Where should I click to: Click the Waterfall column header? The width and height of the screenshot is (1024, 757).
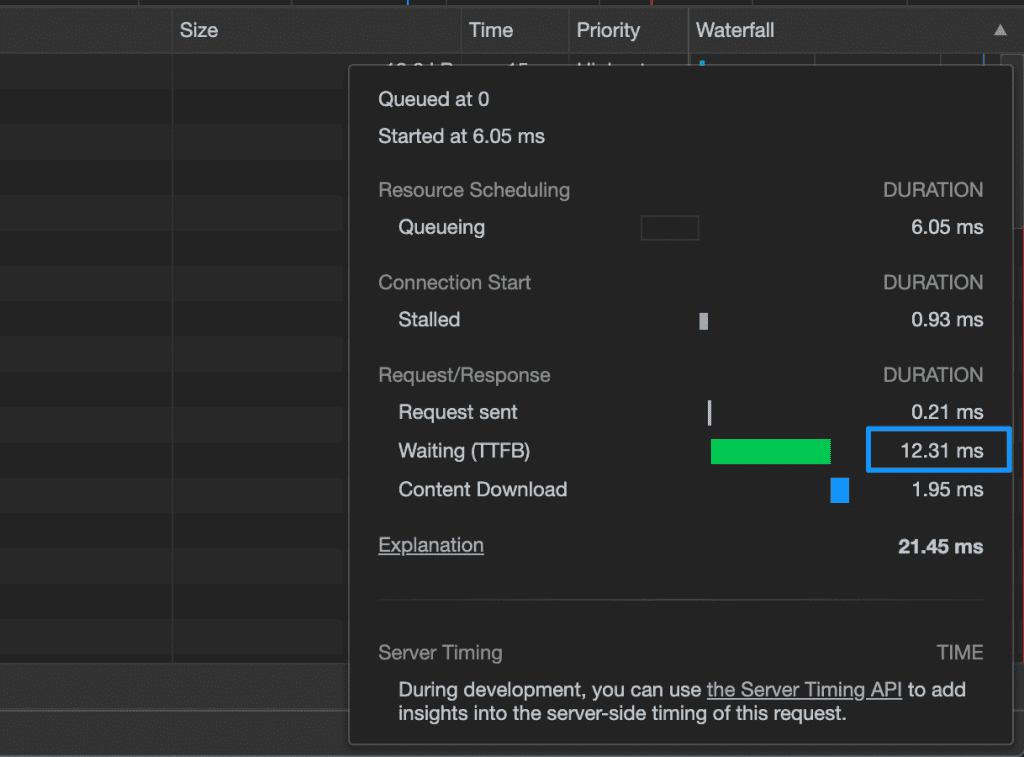pyautogui.click(x=735, y=31)
